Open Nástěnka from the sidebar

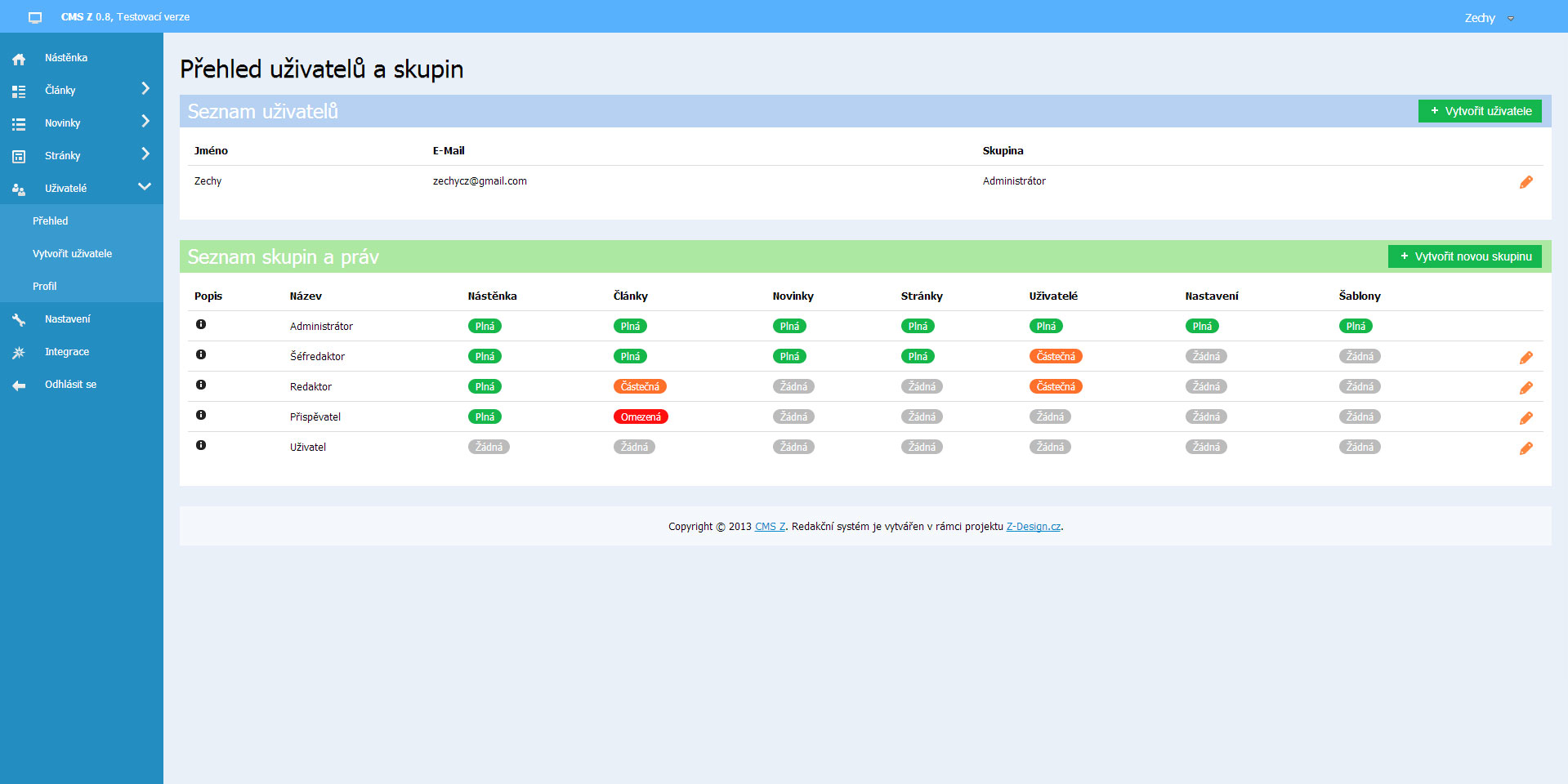click(66, 58)
